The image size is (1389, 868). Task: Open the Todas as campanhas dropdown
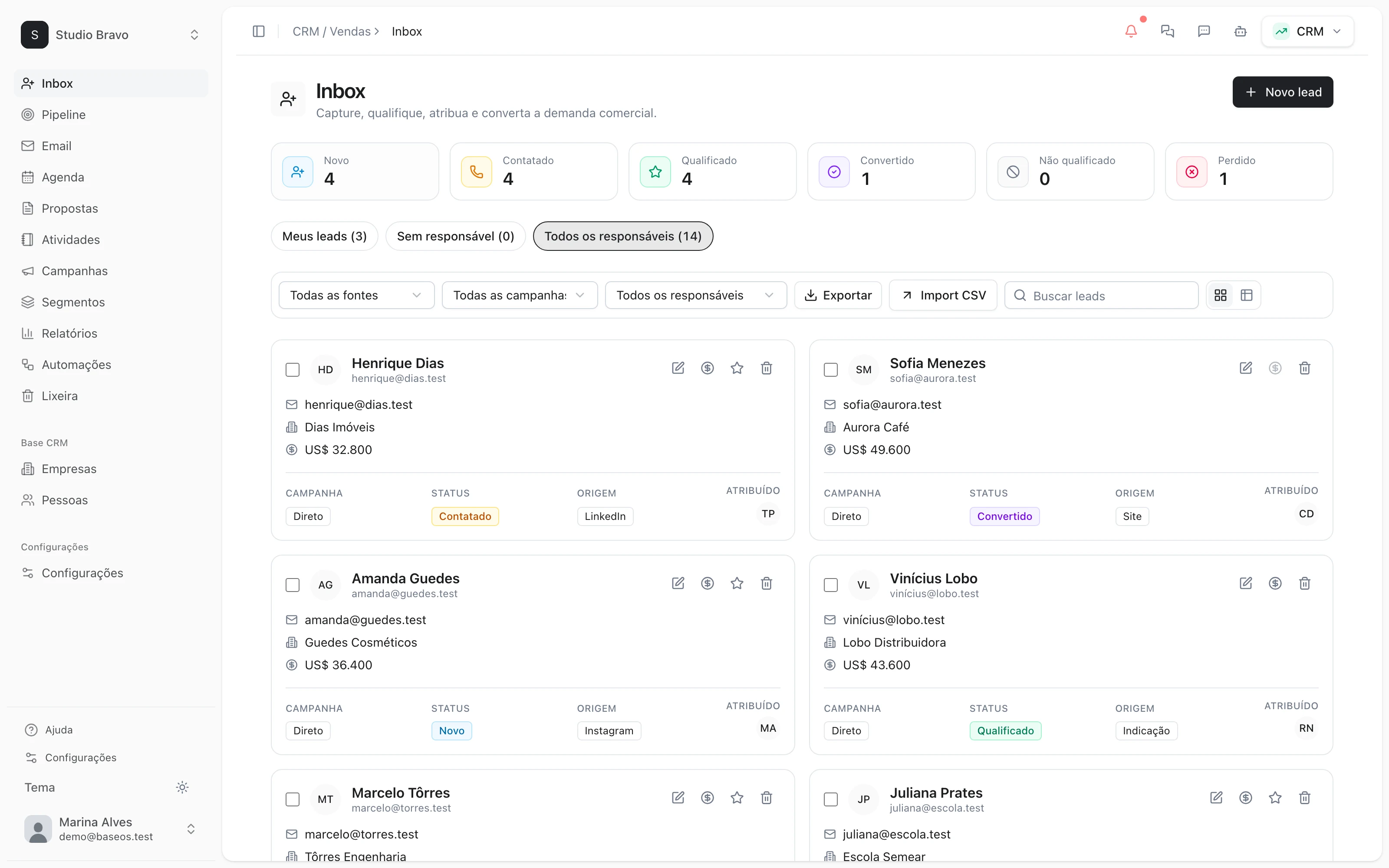[520, 295]
